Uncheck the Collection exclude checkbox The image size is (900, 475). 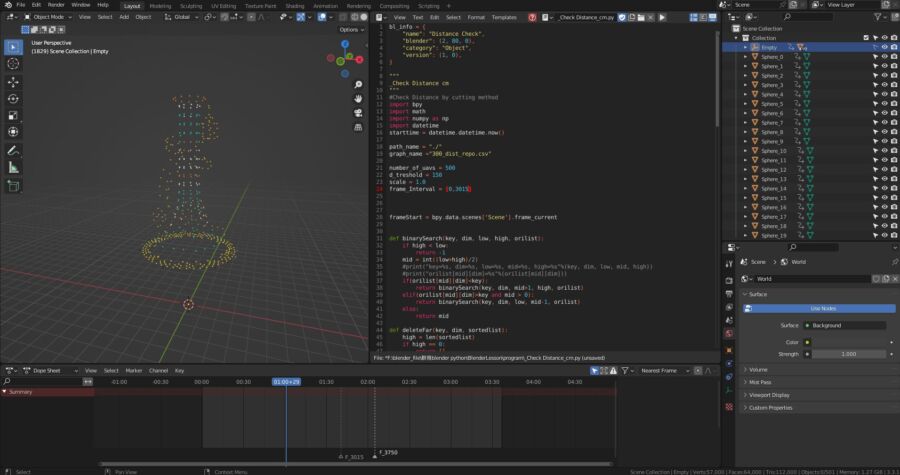pos(866,38)
